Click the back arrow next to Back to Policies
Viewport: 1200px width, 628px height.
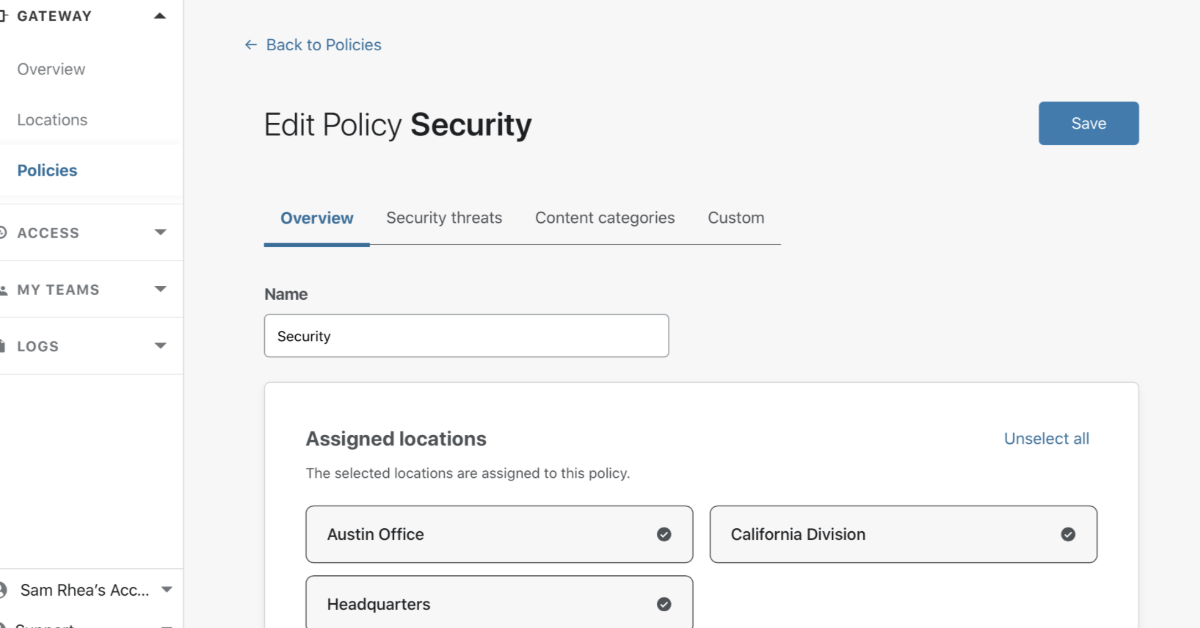[250, 44]
